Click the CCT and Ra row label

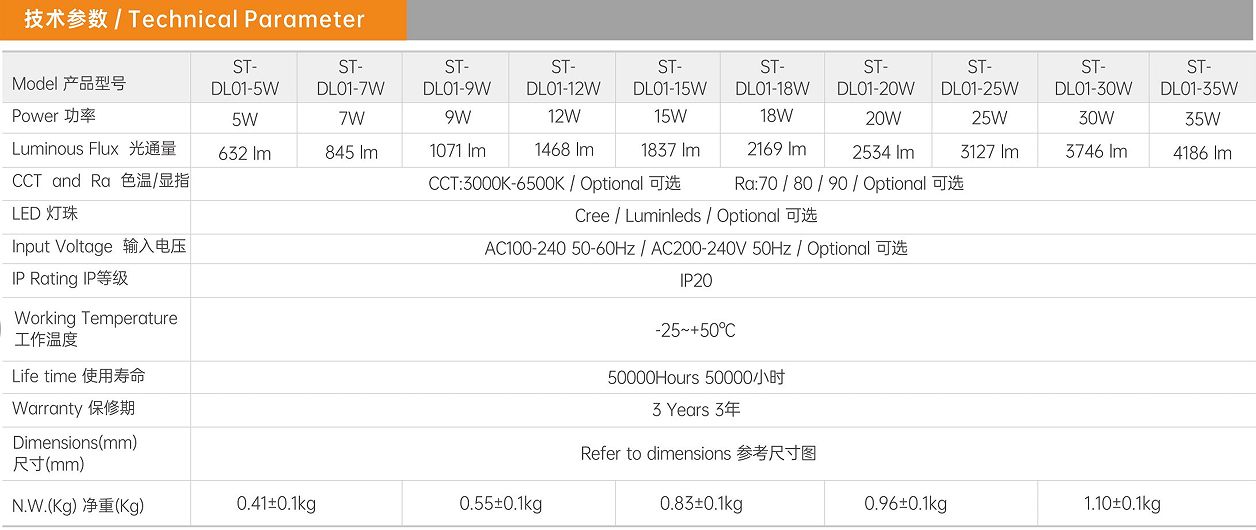point(100,181)
